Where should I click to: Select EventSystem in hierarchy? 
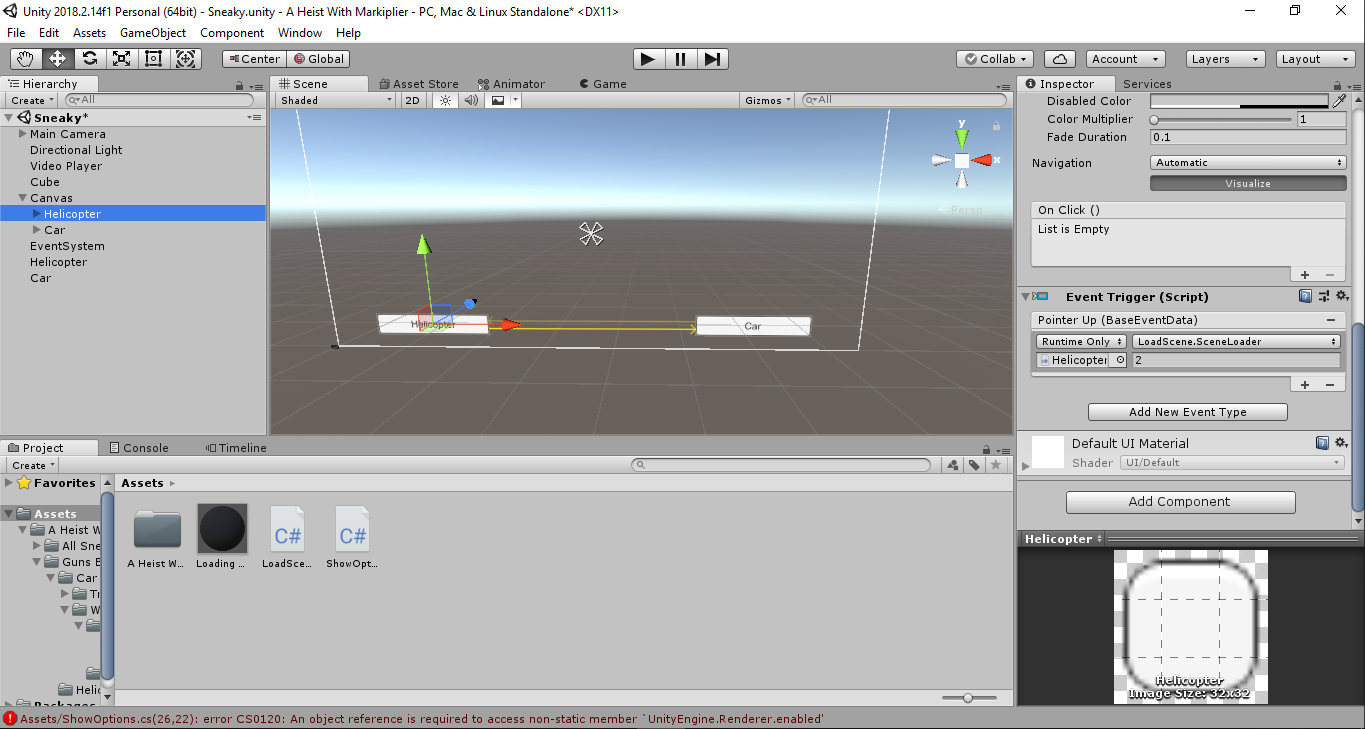(67, 246)
